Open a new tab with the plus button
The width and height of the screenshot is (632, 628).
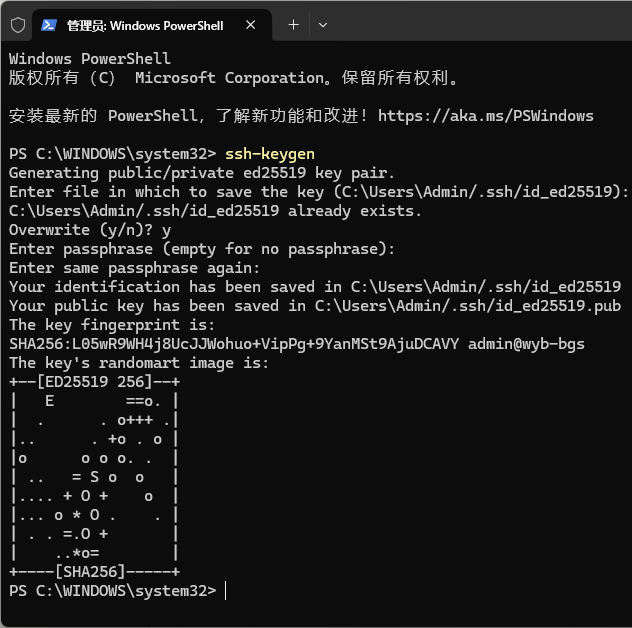point(293,25)
